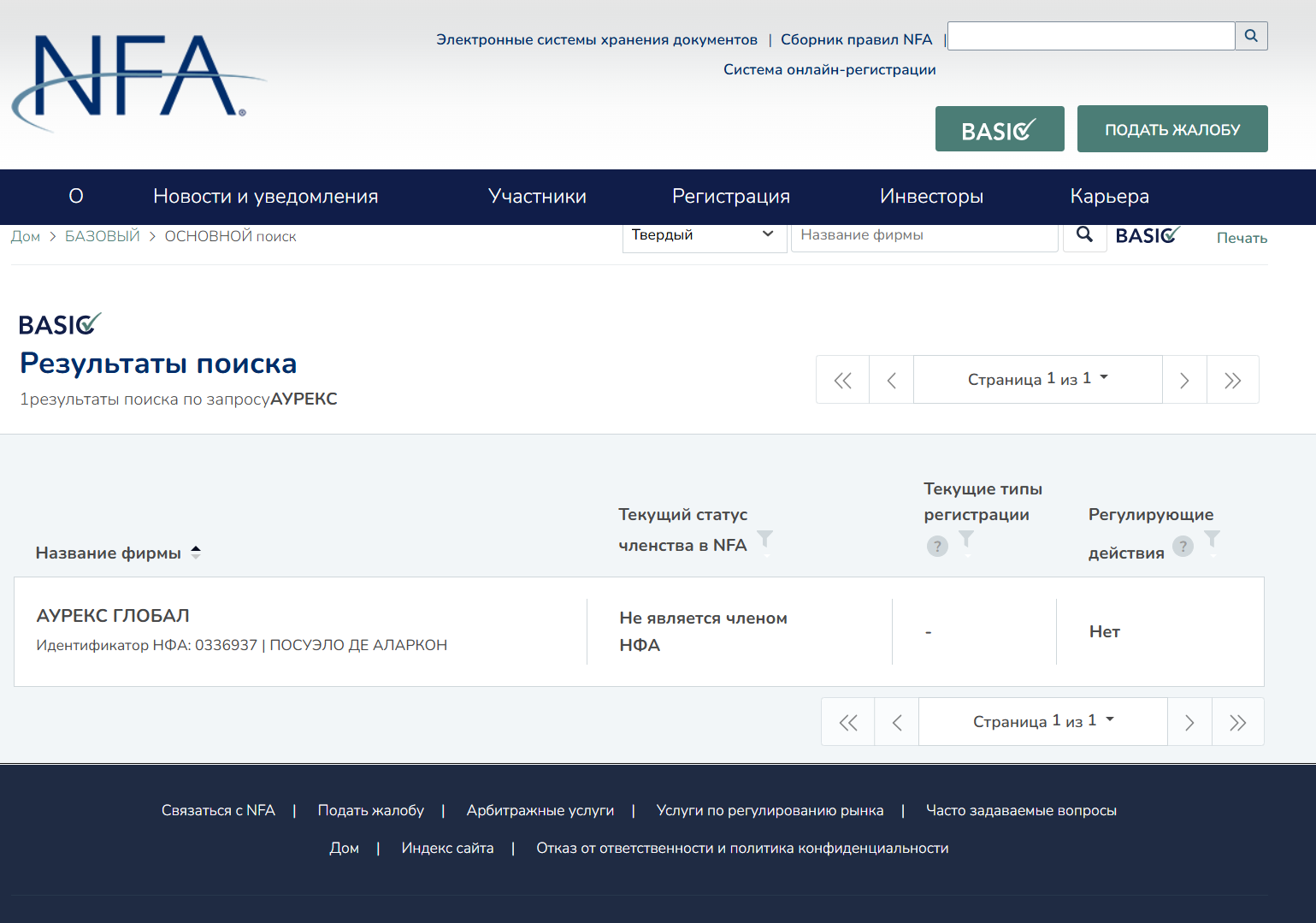Click the Печать link
The width and height of the screenshot is (1316, 923).
[x=1242, y=238]
